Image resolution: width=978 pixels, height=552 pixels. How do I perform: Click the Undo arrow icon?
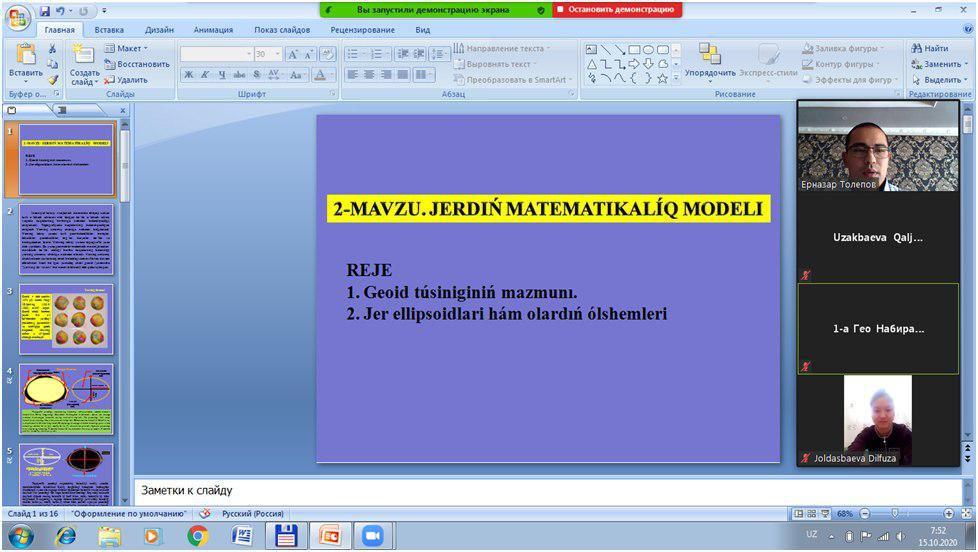click(61, 12)
